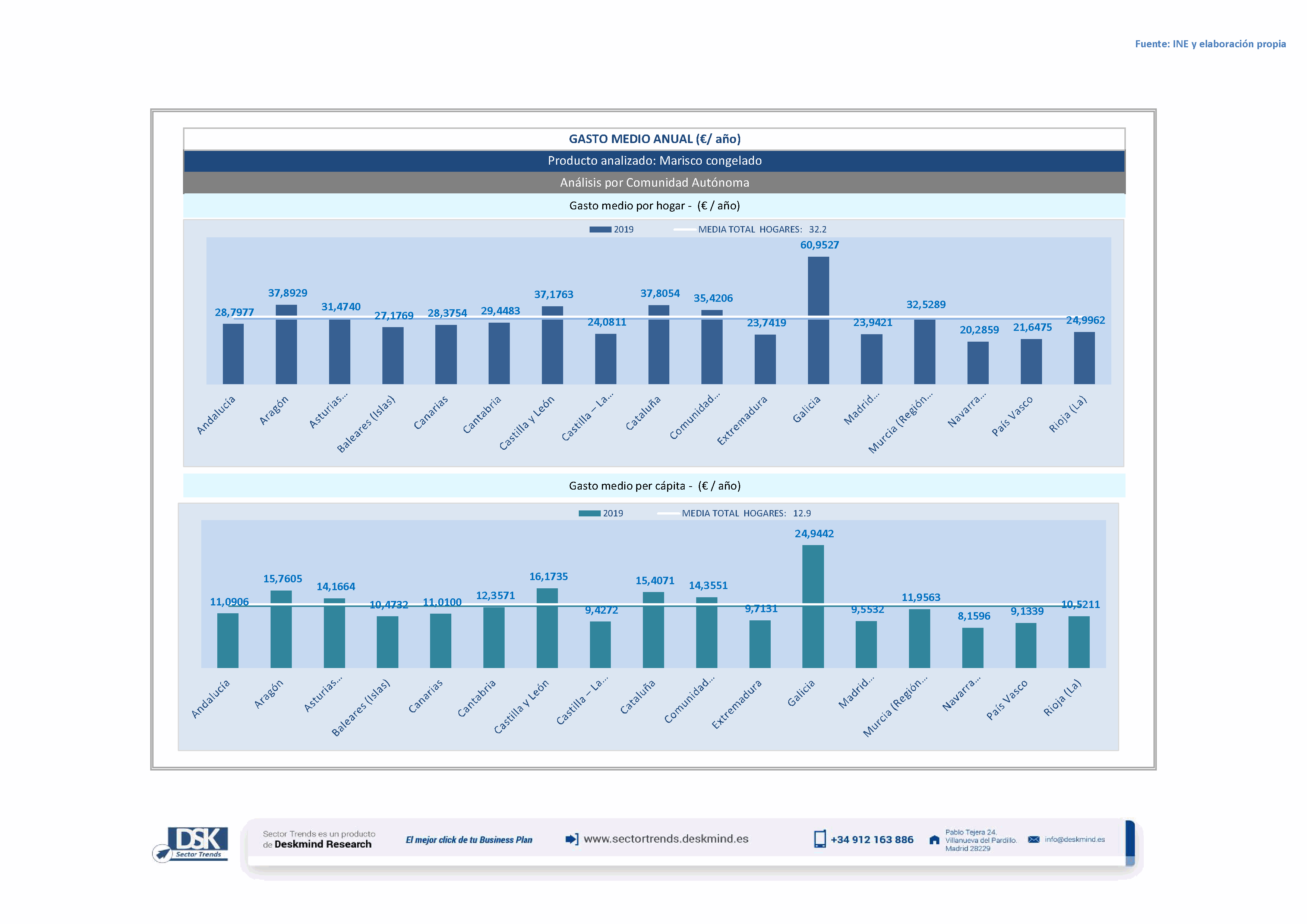Open the www.sectortrends.deskmind.es link
Viewport: 1307px width, 924px height.
tap(666, 839)
